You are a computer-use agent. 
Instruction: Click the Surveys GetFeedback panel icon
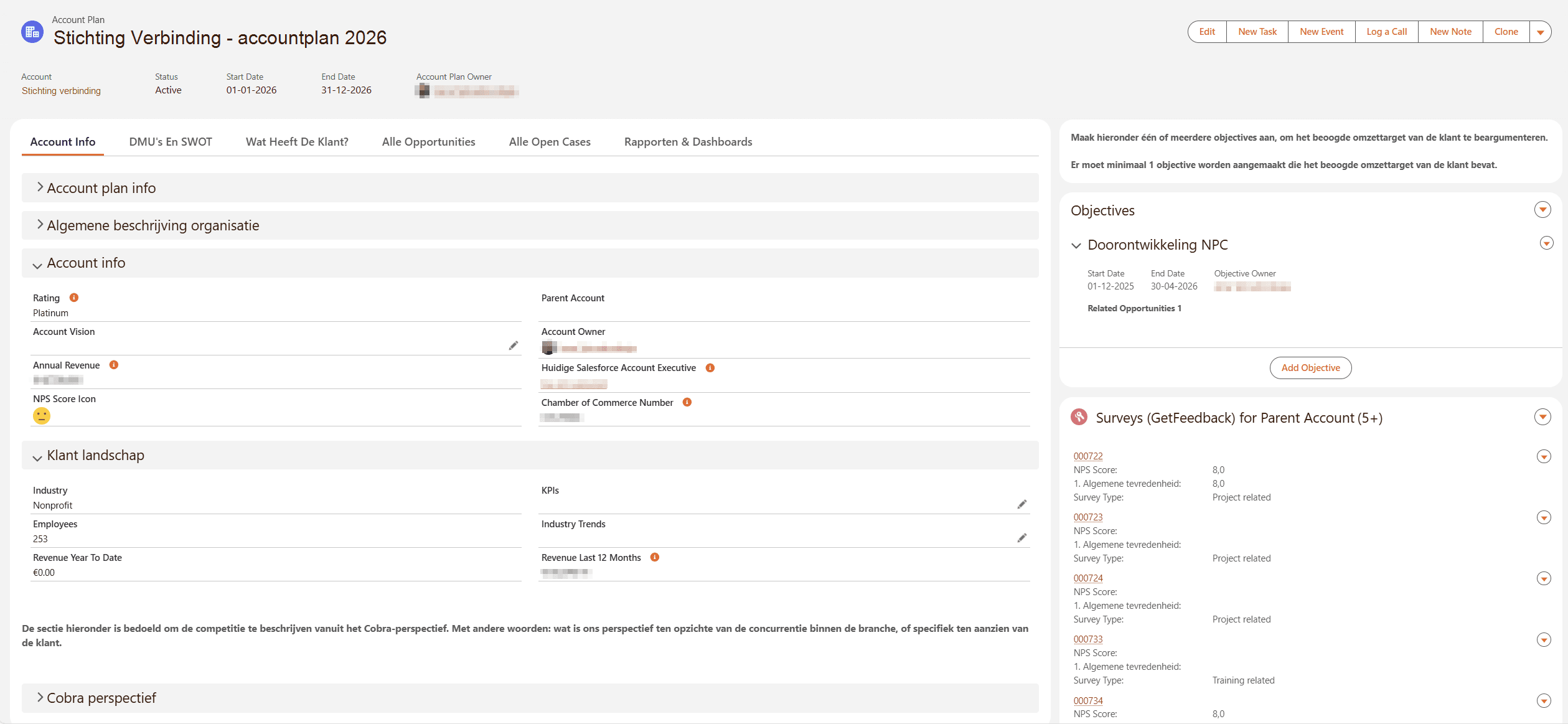[x=1079, y=417]
